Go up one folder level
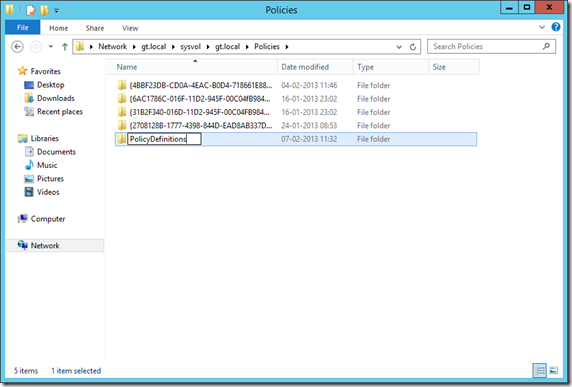The width and height of the screenshot is (572, 387). [65, 47]
